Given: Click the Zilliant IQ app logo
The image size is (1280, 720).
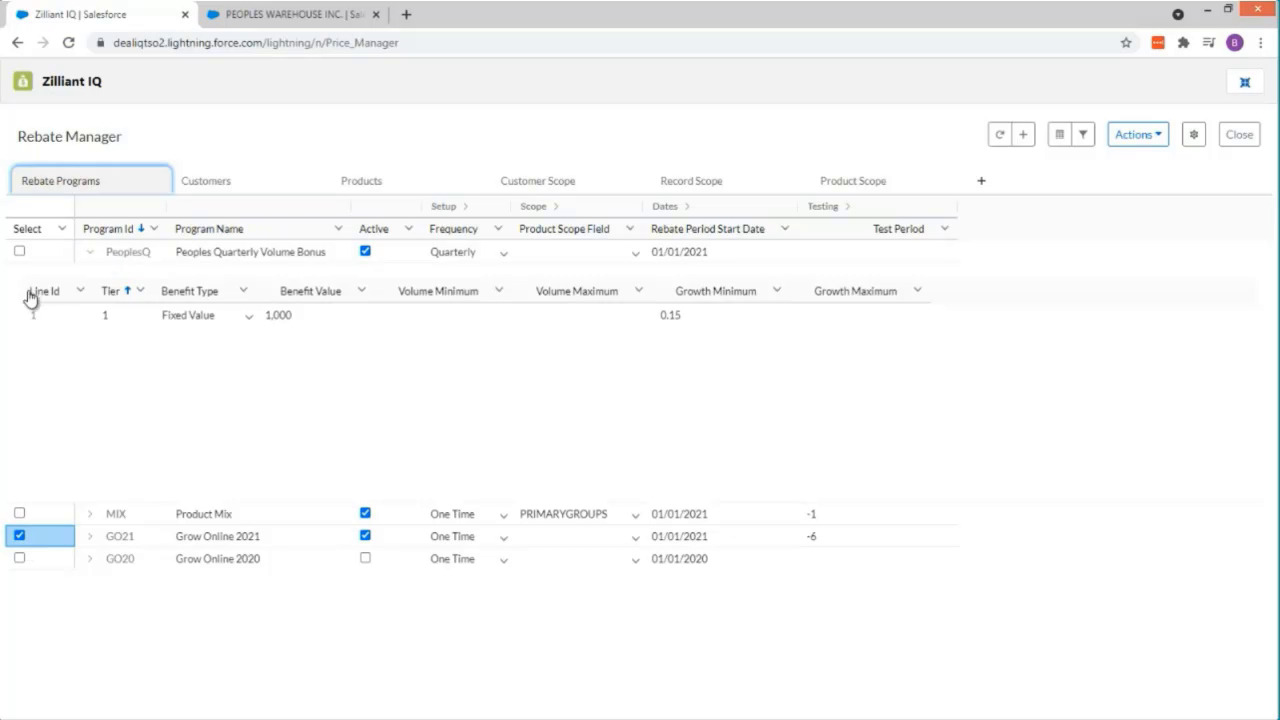Looking at the screenshot, I should [23, 81].
